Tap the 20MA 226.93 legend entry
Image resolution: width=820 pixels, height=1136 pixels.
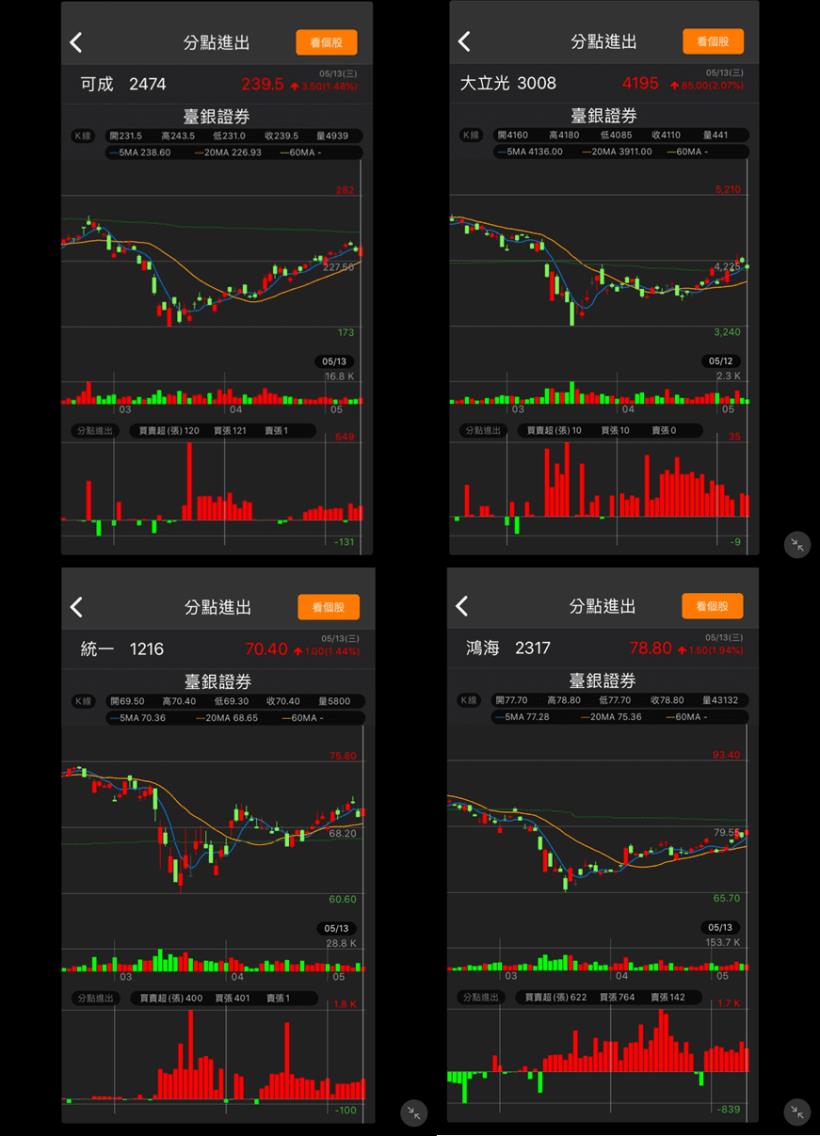click(x=228, y=153)
